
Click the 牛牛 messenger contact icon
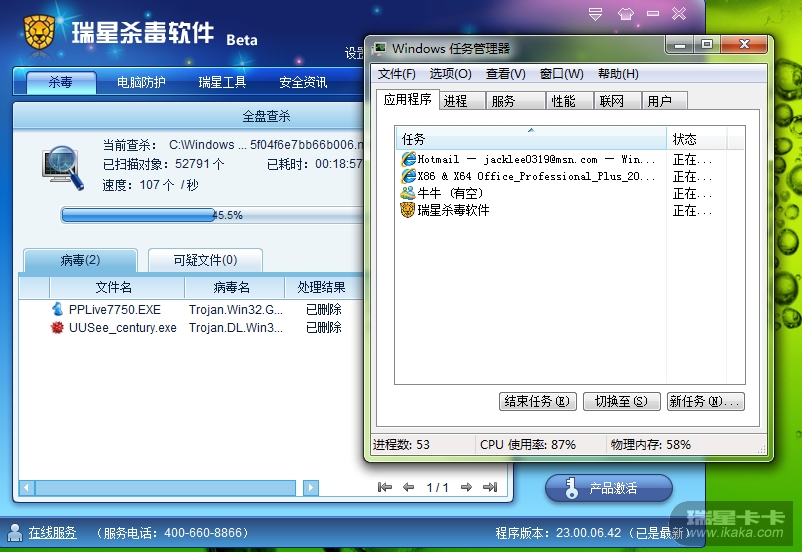[408, 193]
